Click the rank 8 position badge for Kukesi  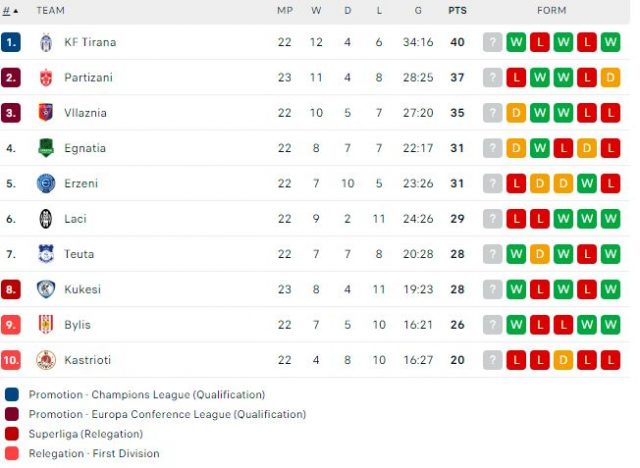pyautogui.click(x=11, y=289)
